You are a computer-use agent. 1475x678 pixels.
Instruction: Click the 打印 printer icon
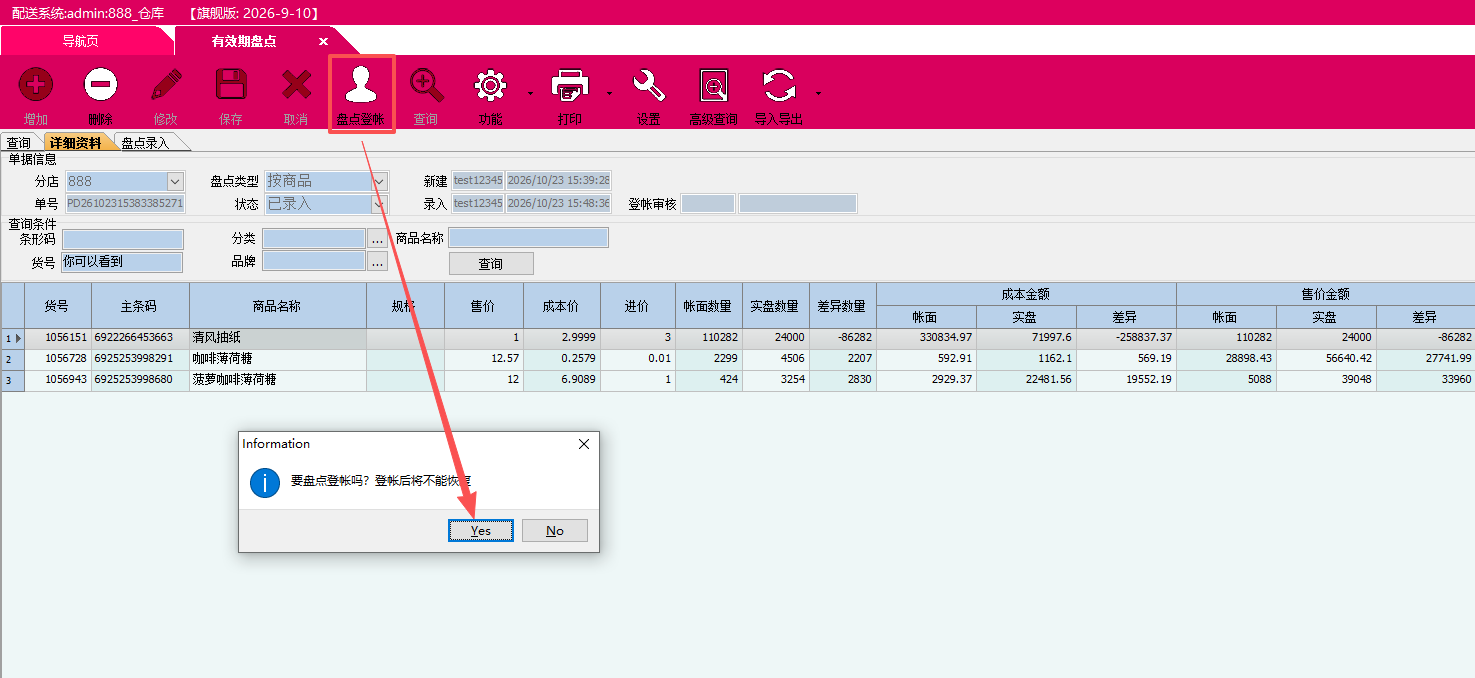point(570,85)
